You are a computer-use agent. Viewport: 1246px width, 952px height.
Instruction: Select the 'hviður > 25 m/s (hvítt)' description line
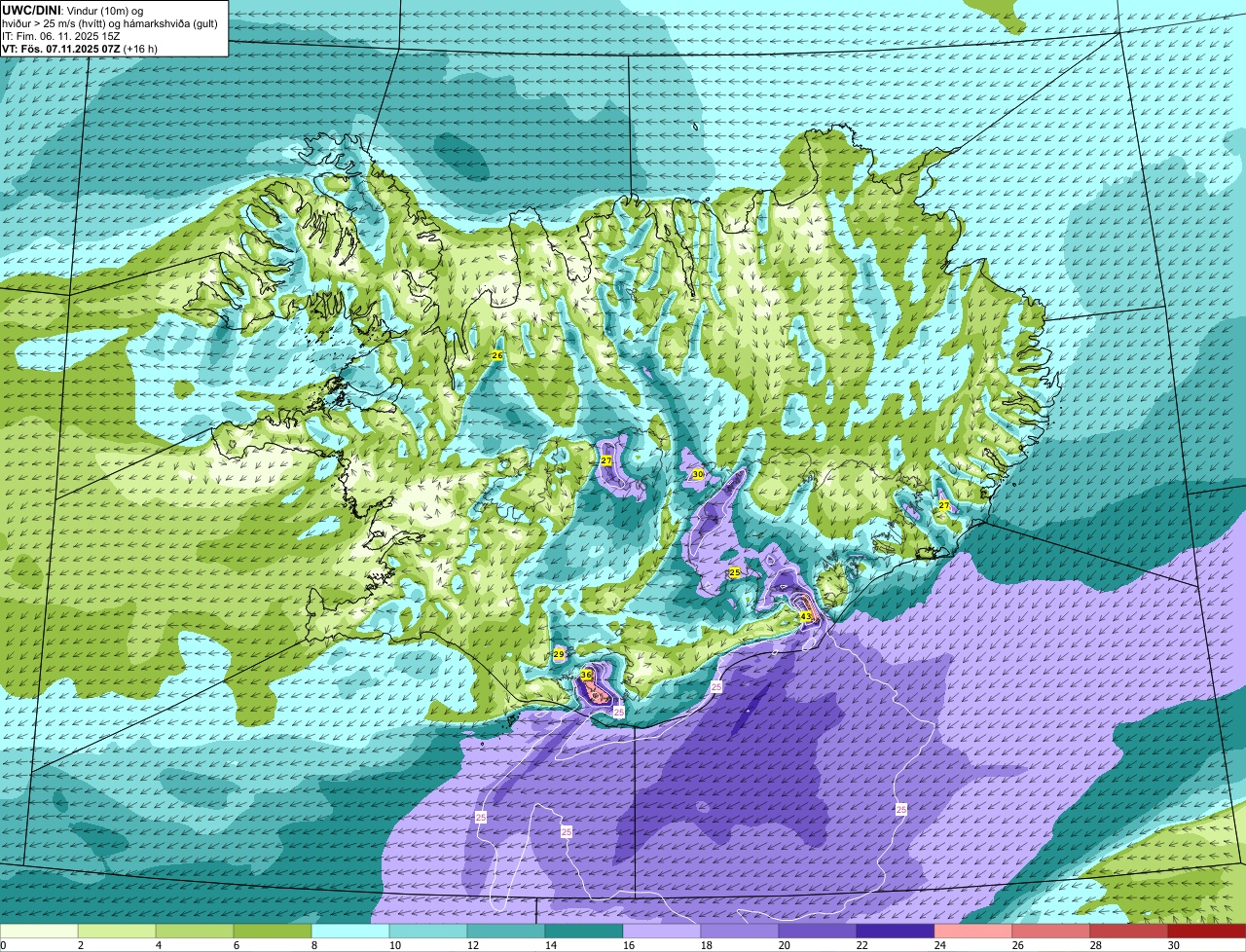point(110,23)
